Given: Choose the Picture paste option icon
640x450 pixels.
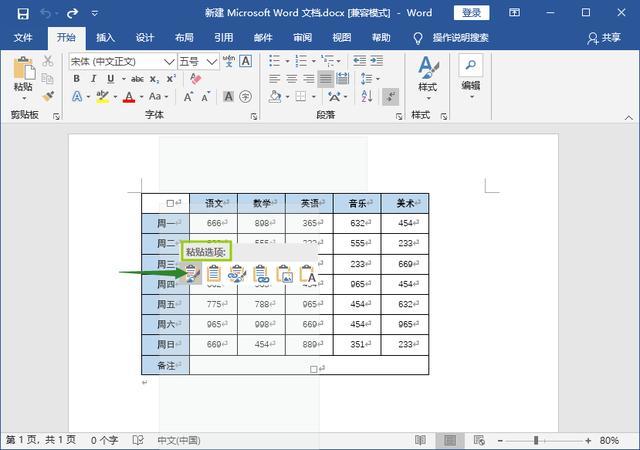Looking at the screenshot, I should [285, 274].
